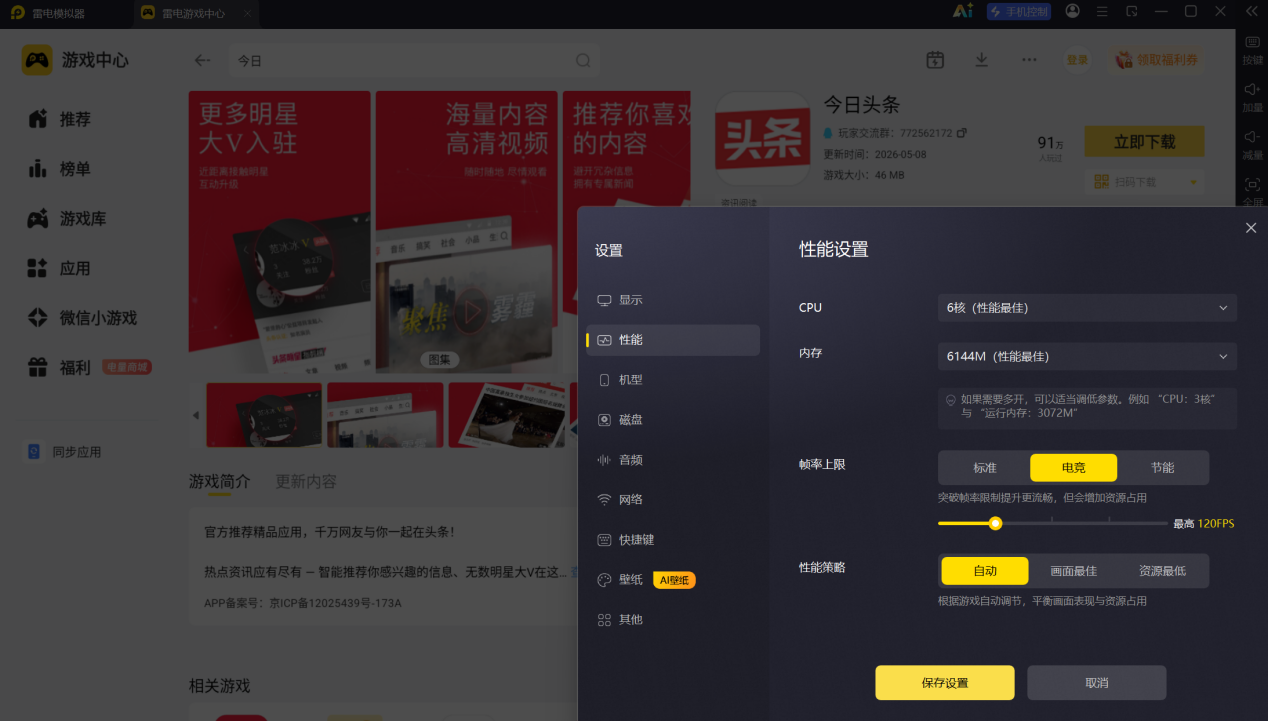This screenshot has height=721, width=1268.
Task: Click the 登录 login button
Action: [x=1077, y=60]
